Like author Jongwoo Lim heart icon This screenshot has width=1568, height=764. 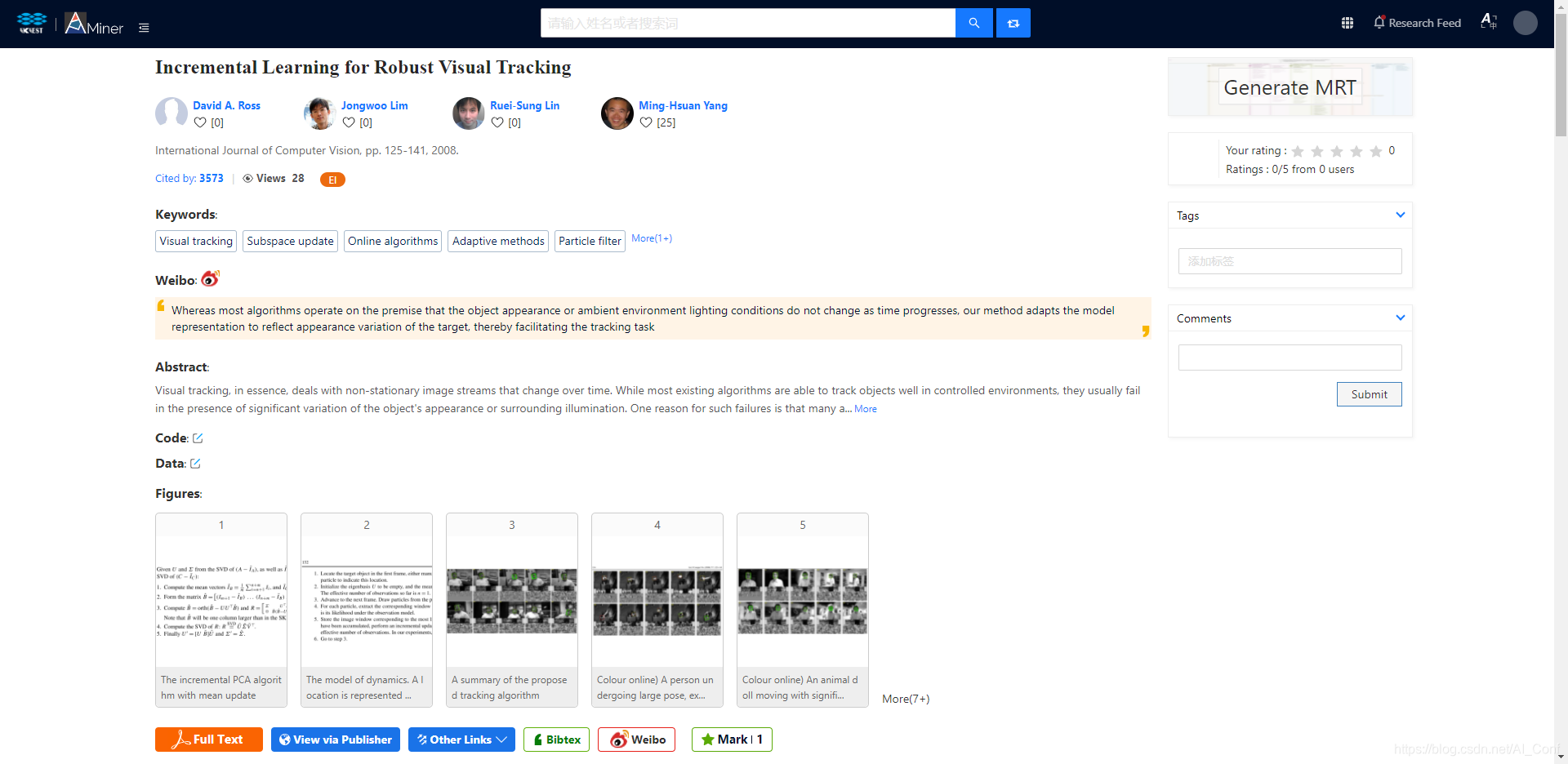coord(349,122)
